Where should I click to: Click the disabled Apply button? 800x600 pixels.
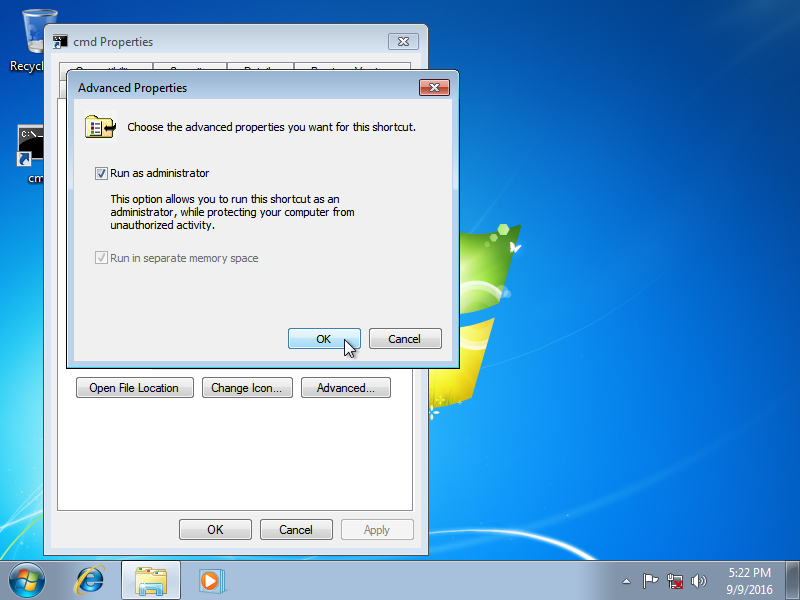(377, 530)
